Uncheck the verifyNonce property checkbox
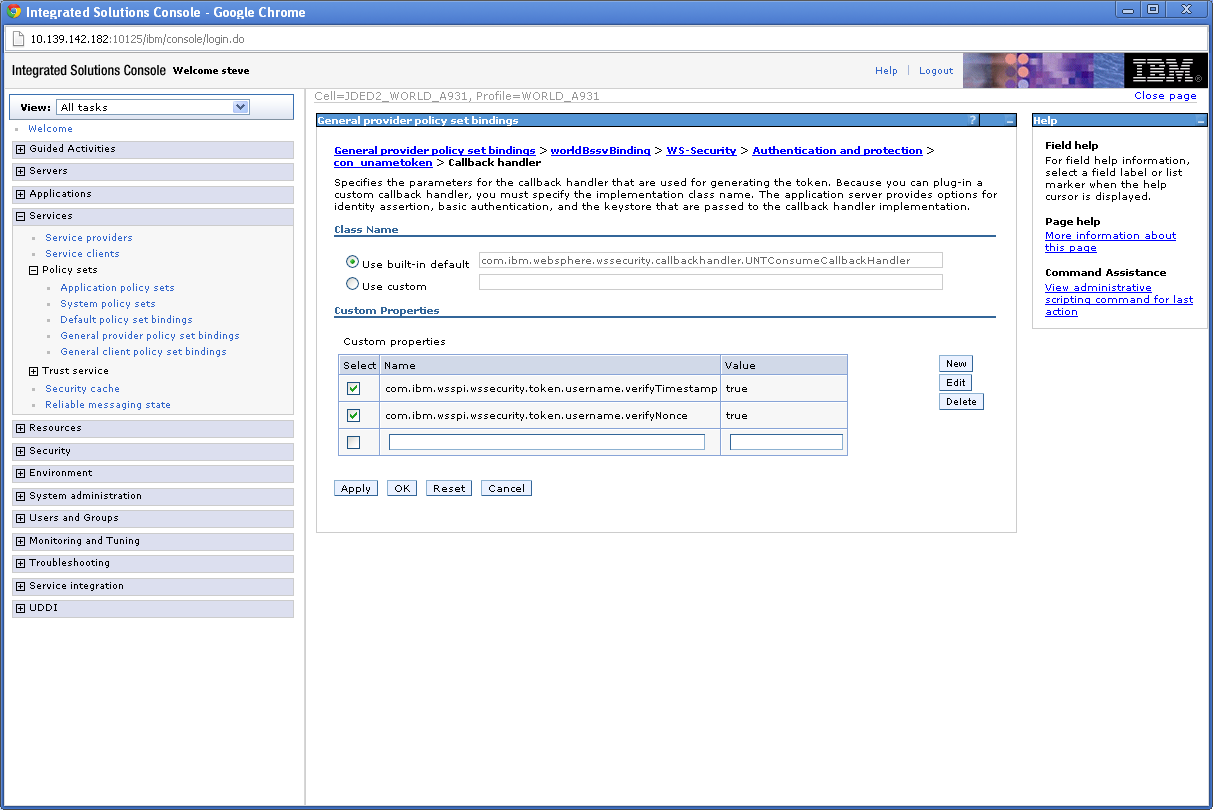Viewport: 1213px width, 810px height. 353,415
